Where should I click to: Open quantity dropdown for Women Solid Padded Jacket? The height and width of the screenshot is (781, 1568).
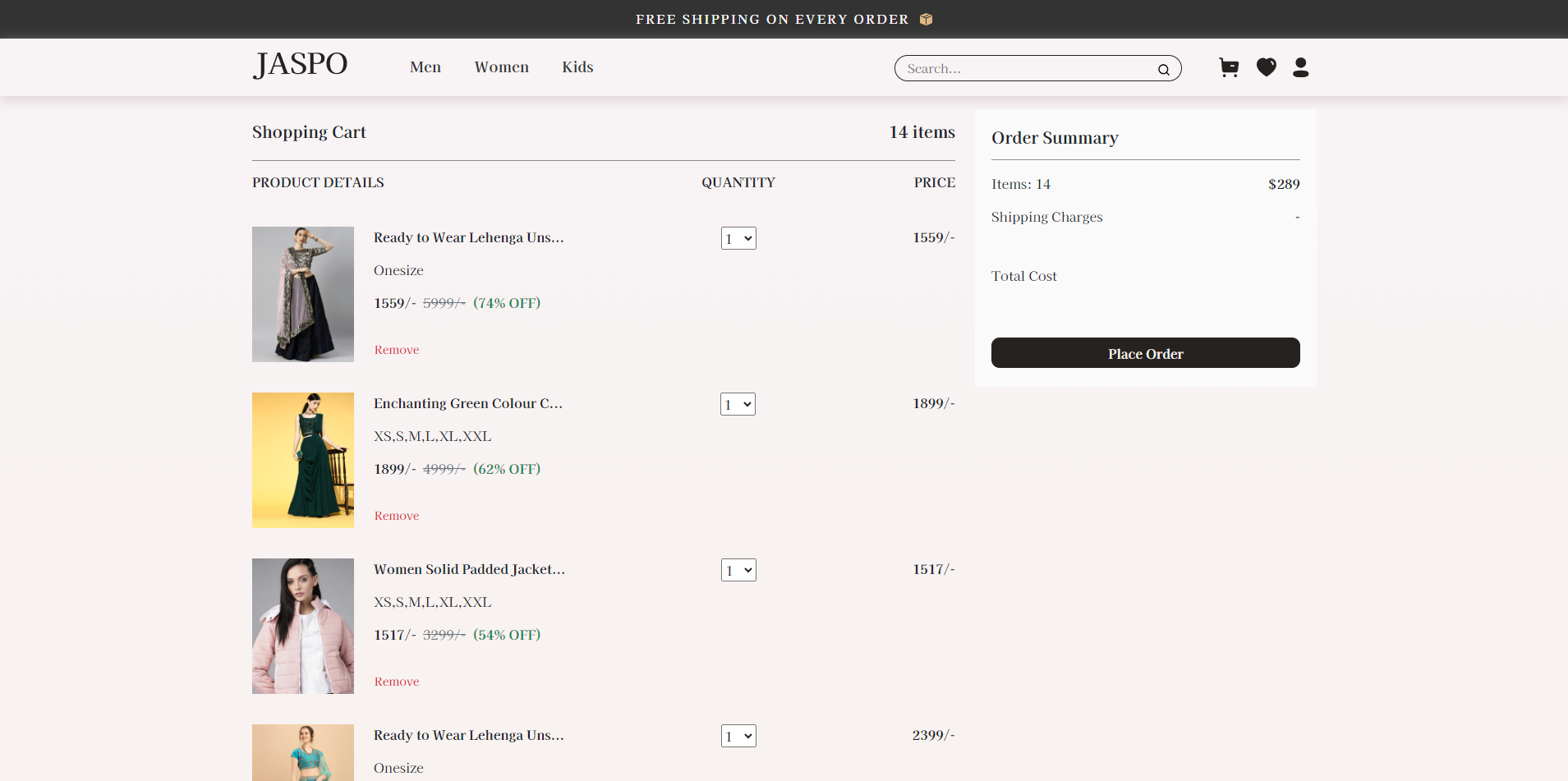738,570
